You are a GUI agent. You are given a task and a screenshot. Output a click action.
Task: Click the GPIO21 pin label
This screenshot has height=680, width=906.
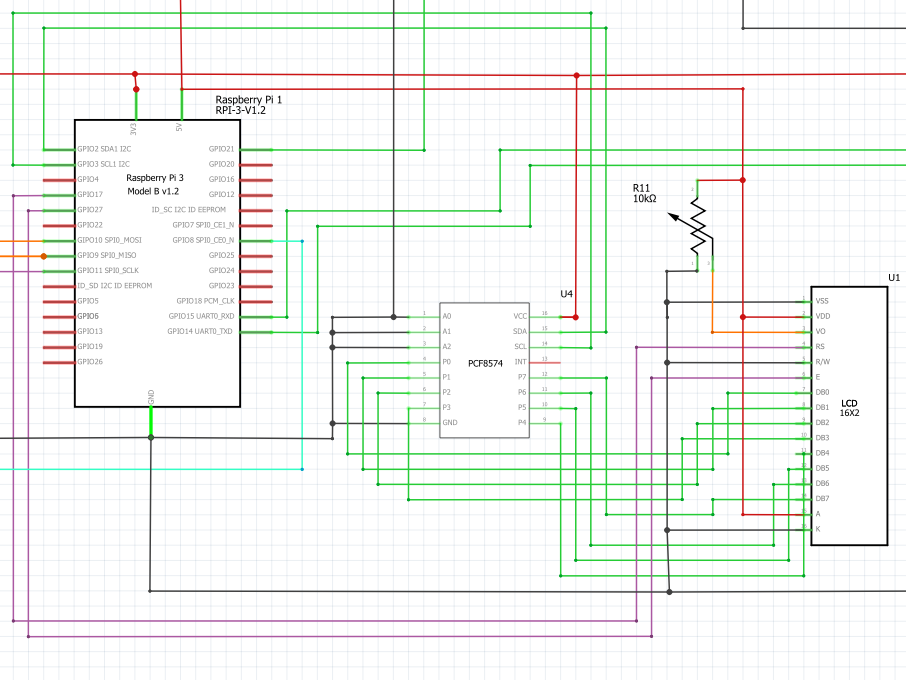point(222,149)
